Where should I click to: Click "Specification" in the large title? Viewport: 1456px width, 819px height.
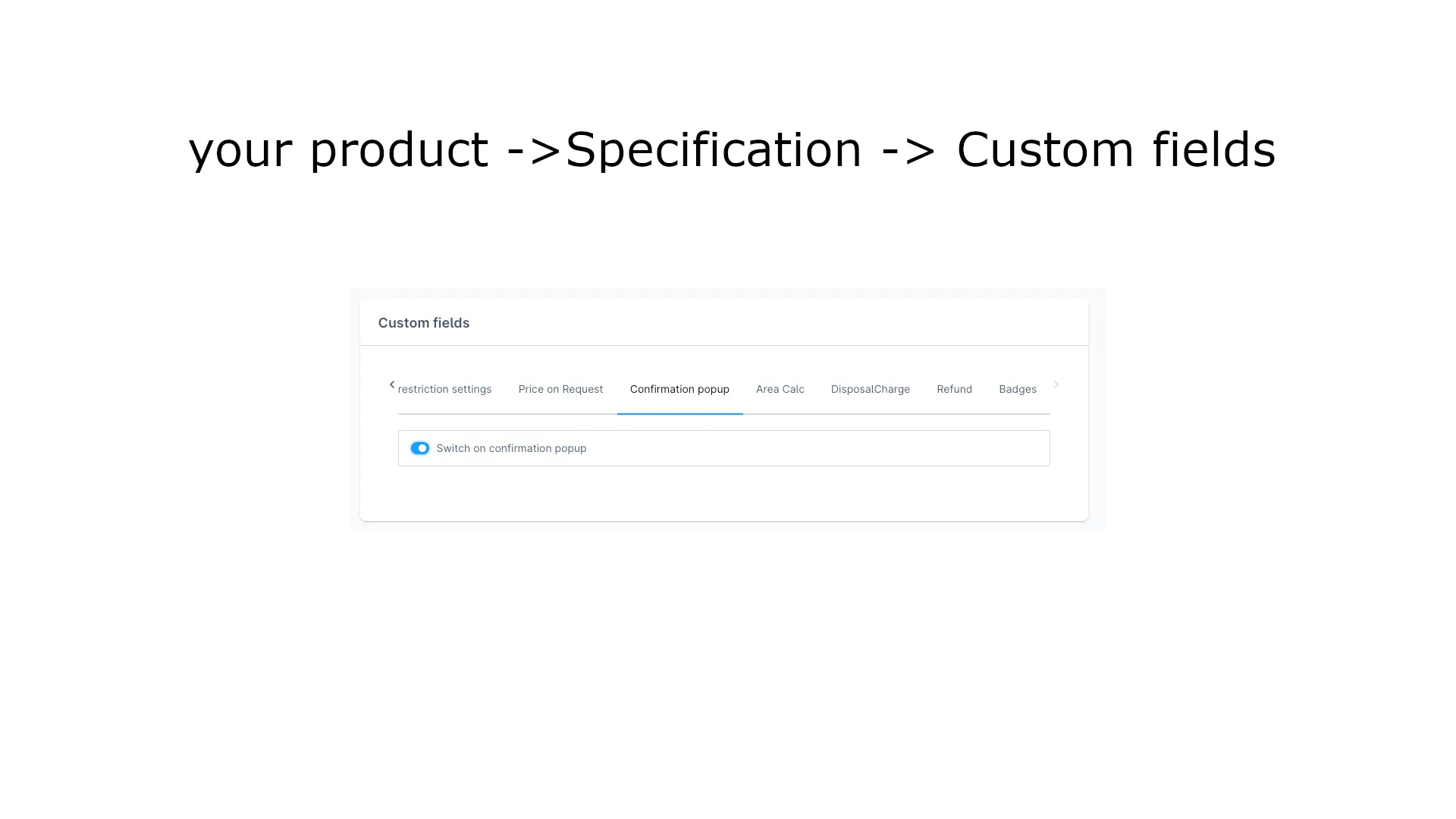[x=714, y=149]
